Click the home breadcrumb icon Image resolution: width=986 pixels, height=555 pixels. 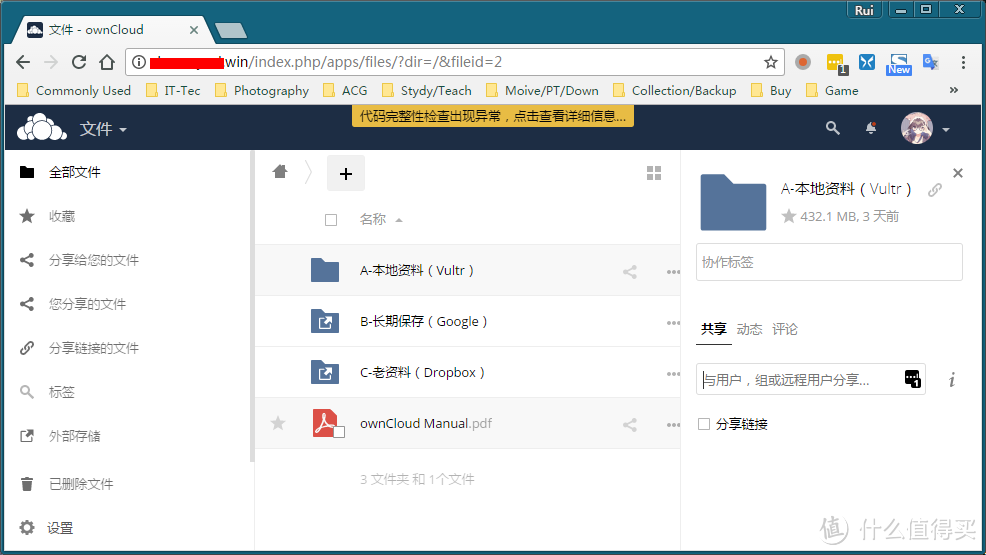coord(280,172)
